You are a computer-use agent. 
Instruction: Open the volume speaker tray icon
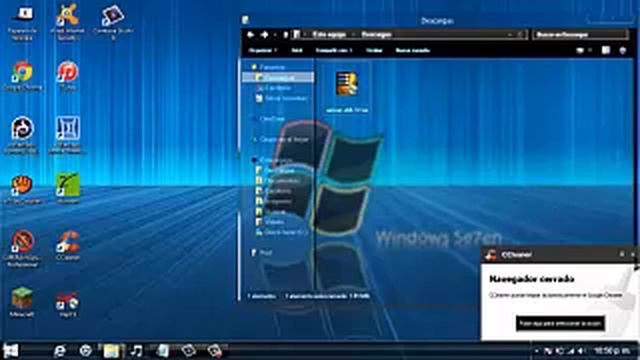click(581, 351)
